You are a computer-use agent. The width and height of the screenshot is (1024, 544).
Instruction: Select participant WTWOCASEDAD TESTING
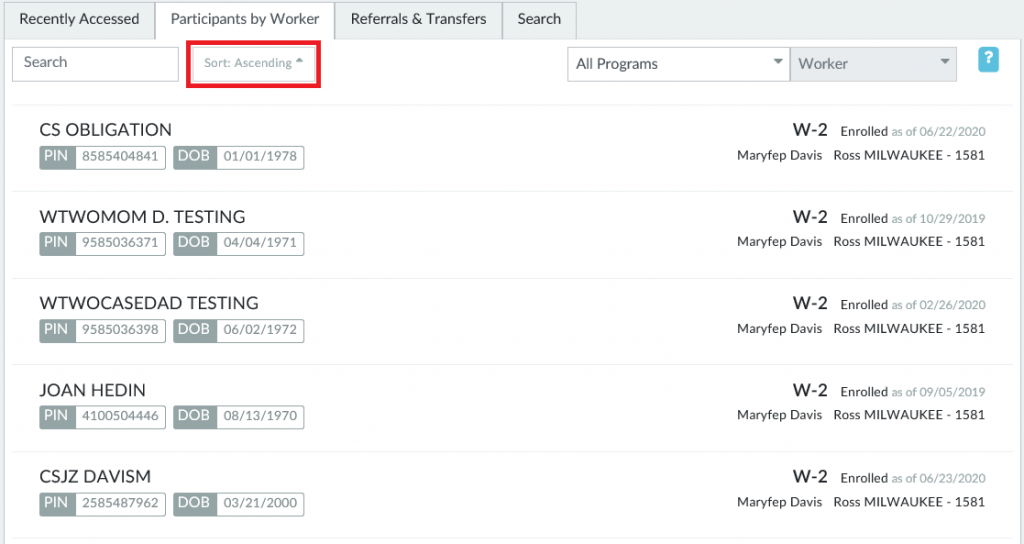click(149, 303)
